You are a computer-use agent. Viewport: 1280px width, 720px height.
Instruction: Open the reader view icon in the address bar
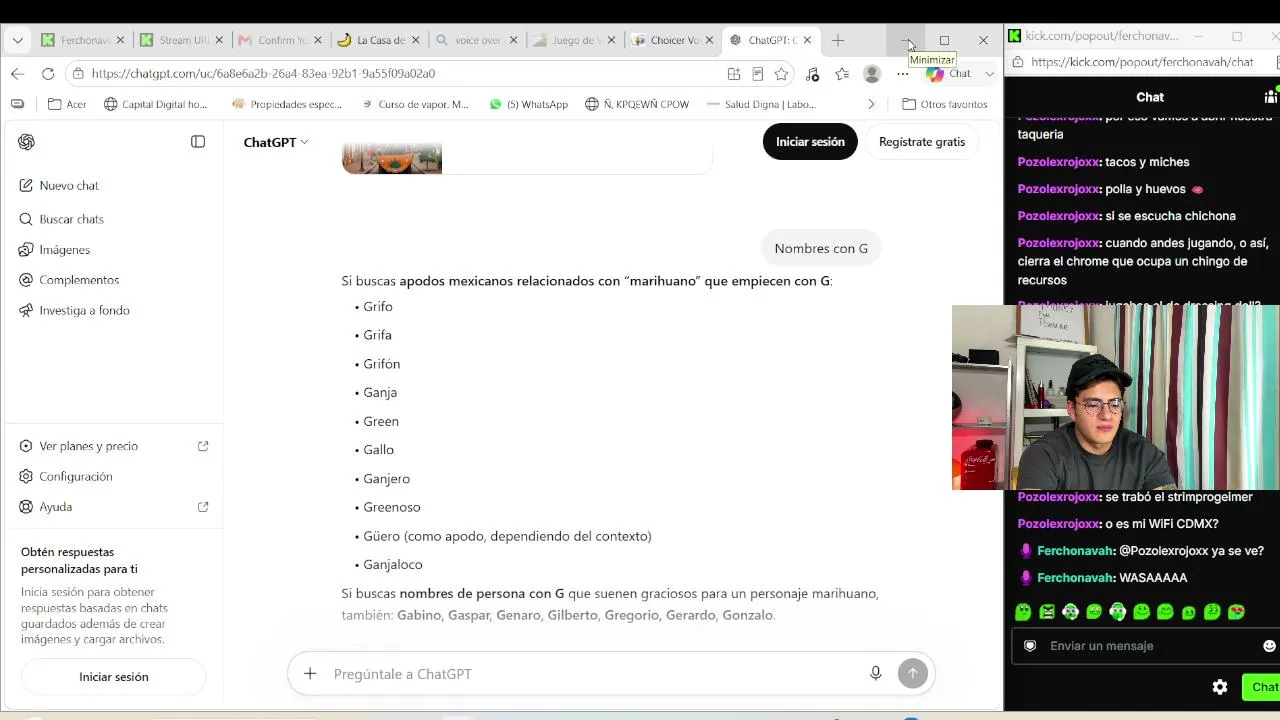[x=758, y=74]
